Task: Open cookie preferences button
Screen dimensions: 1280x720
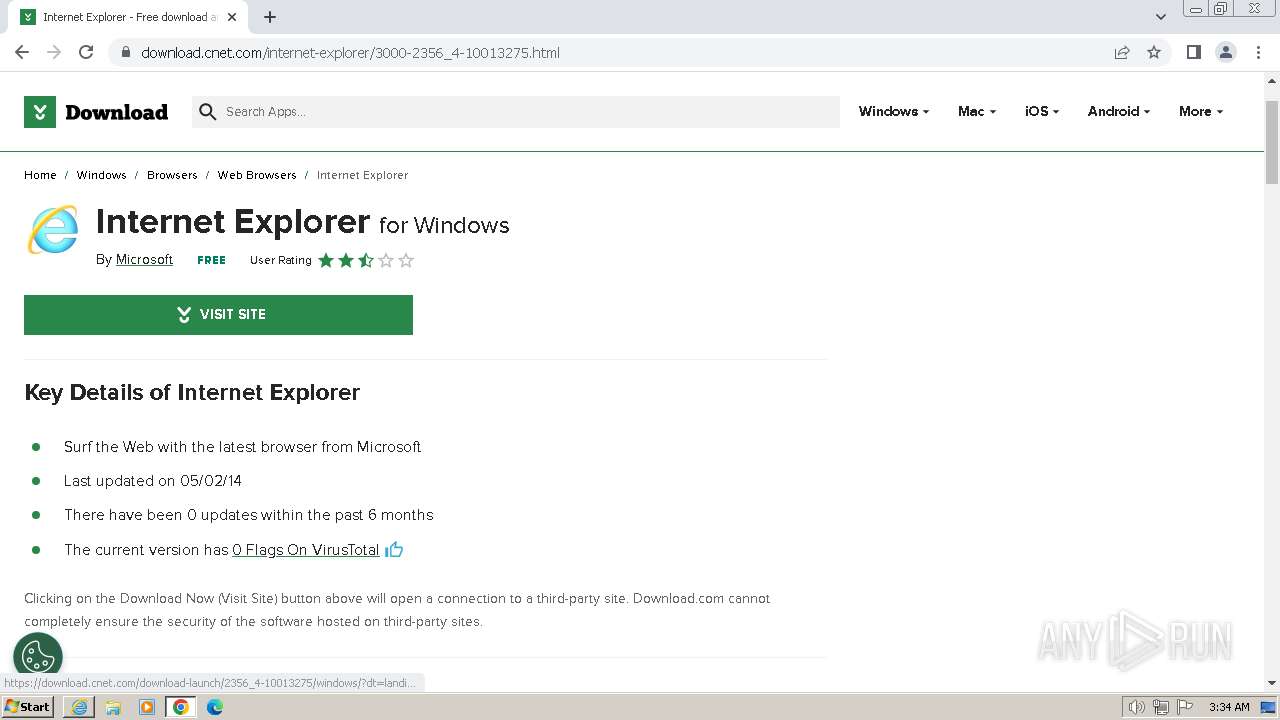Action: pyautogui.click(x=38, y=656)
